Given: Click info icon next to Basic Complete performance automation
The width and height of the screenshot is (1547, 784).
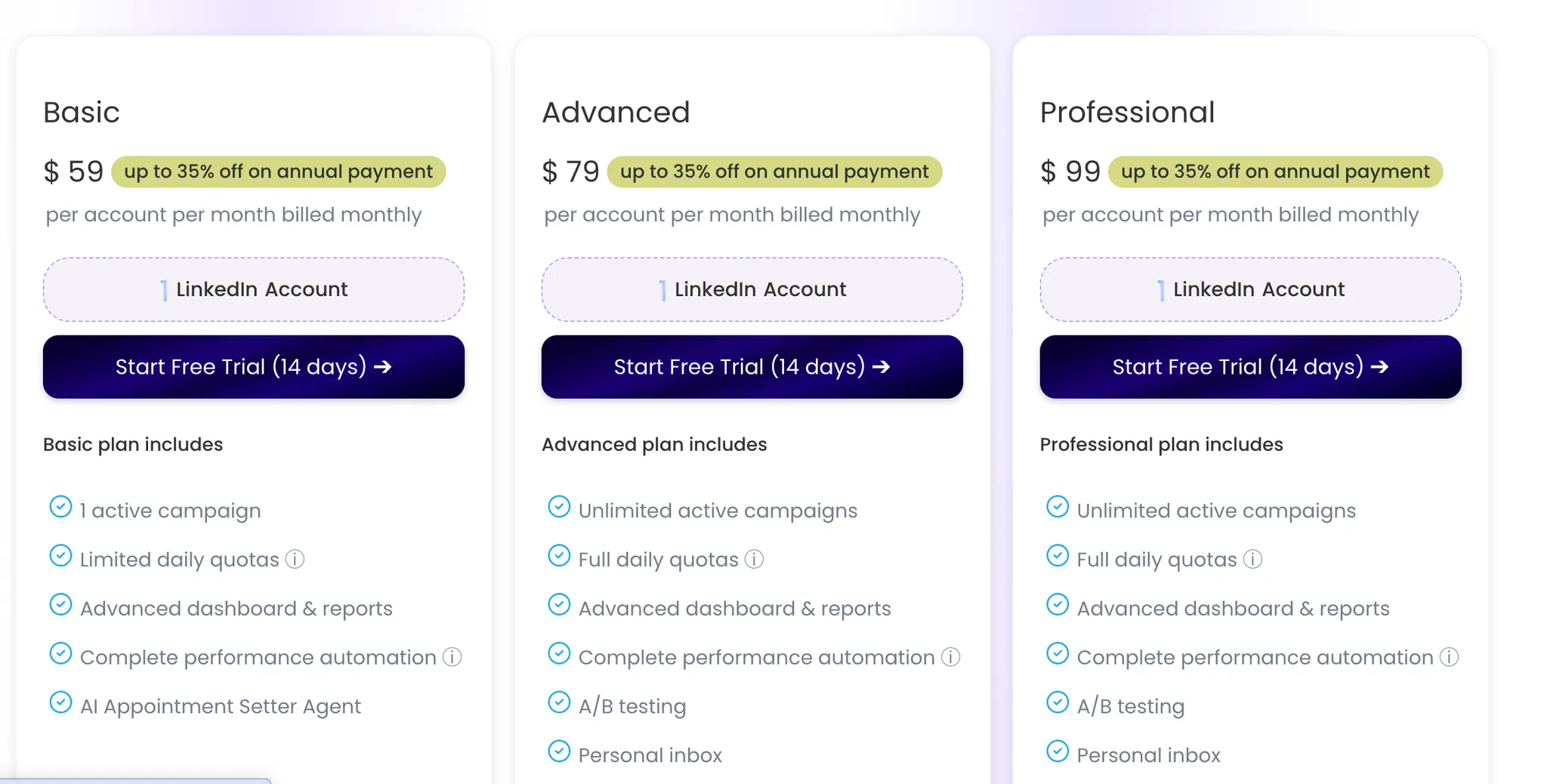Looking at the screenshot, I should pos(452,657).
